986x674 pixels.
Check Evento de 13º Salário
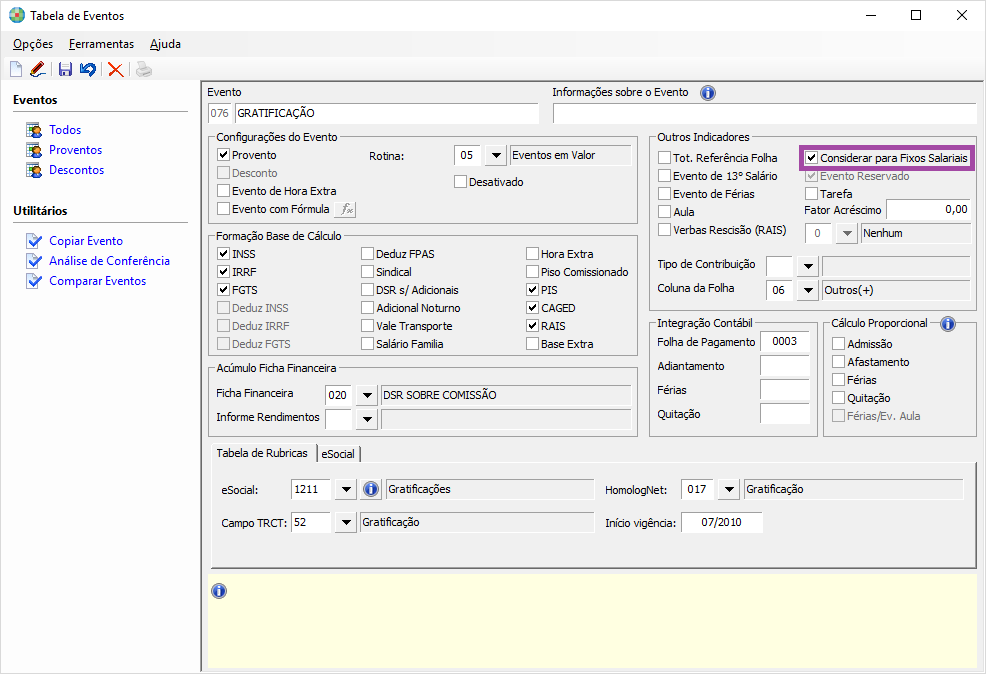(665, 176)
